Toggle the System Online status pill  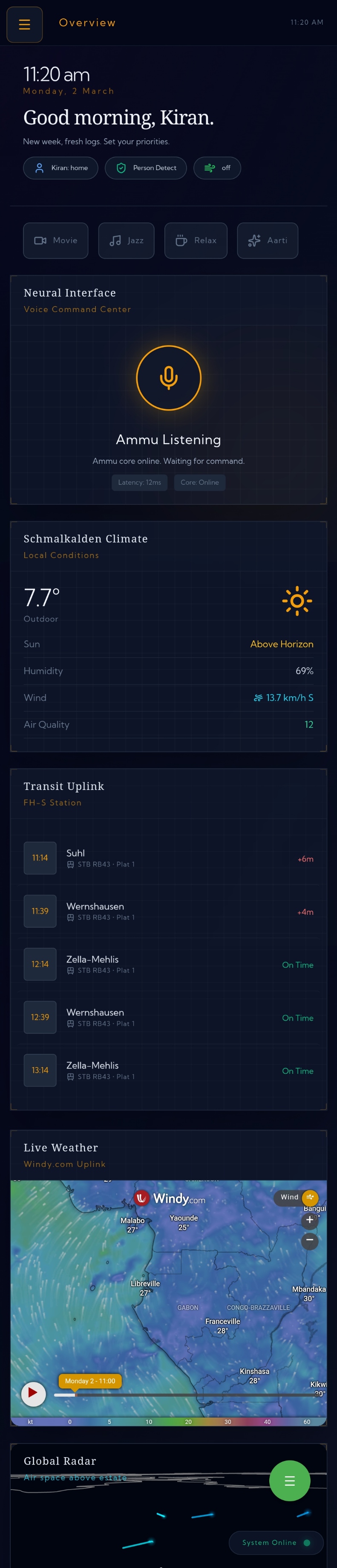coord(276,1542)
